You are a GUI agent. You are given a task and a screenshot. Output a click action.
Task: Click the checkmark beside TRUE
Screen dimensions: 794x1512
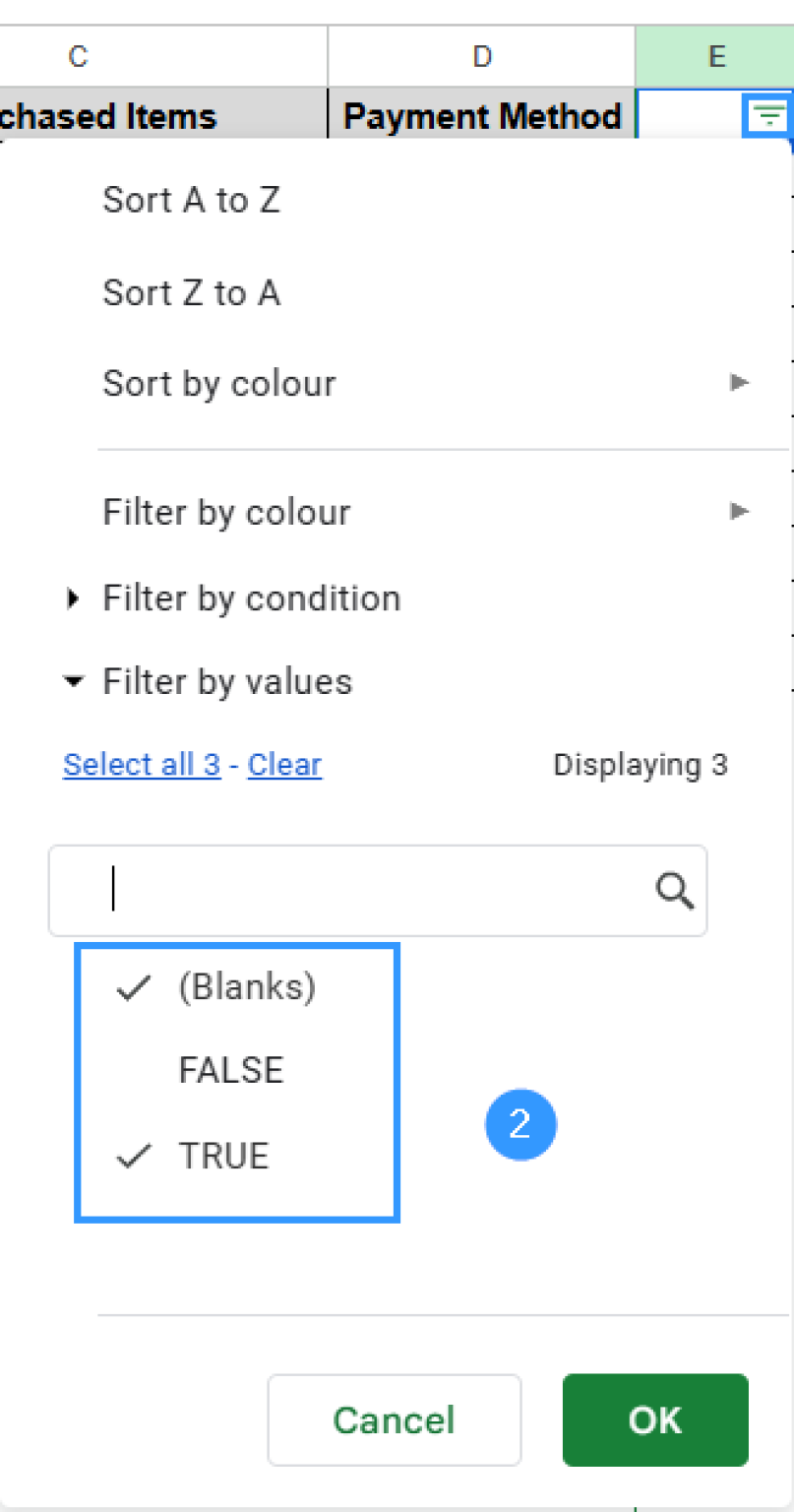coord(132,1158)
